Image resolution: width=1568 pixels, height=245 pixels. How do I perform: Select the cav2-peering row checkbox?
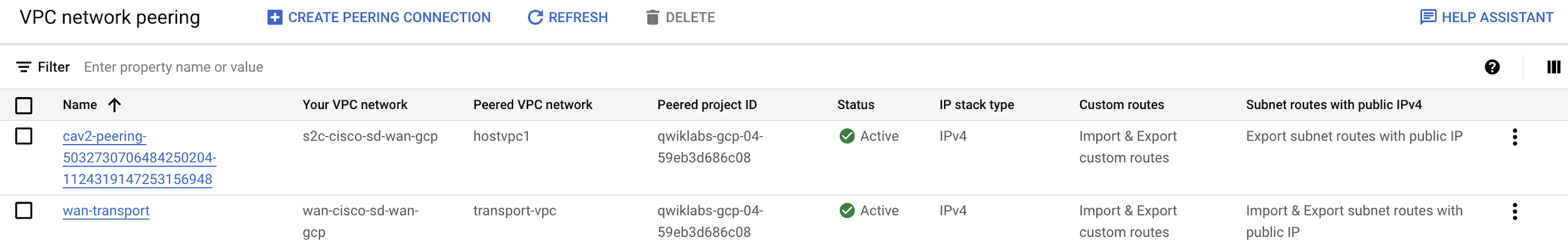(x=24, y=136)
